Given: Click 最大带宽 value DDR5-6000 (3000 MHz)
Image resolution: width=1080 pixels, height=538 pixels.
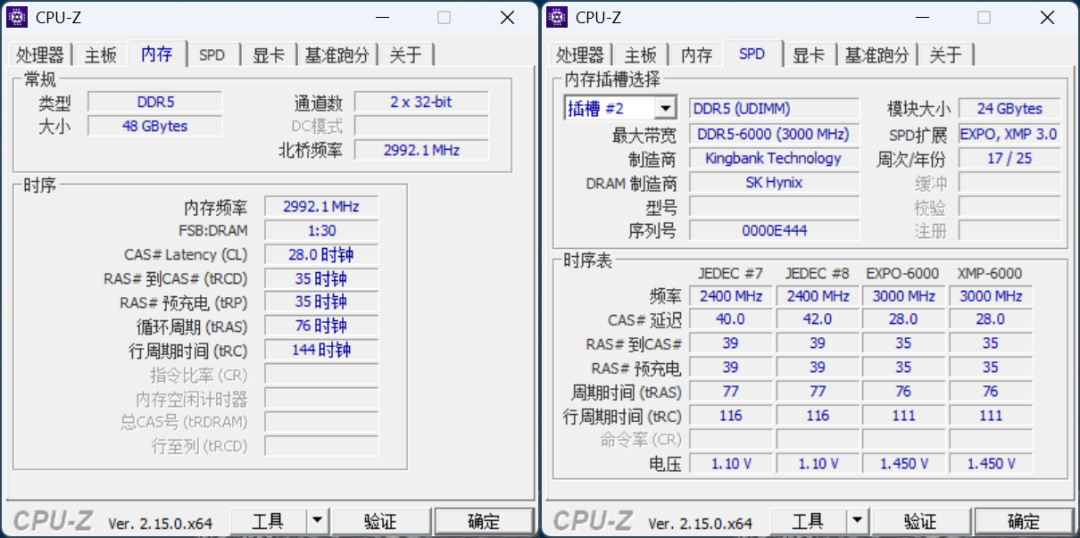Looking at the screenshot, I should pyautogui.click(x=774, y=134).
